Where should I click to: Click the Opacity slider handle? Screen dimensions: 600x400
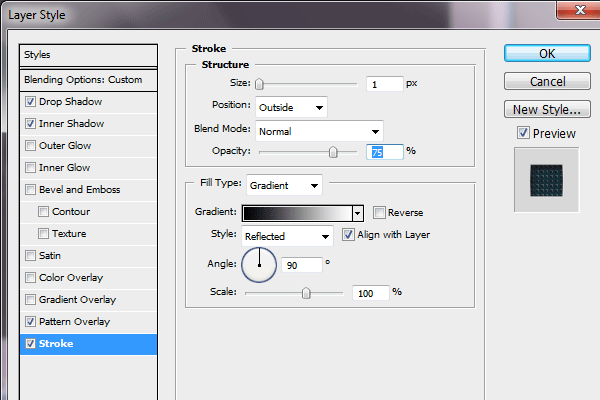click(334, 152)
